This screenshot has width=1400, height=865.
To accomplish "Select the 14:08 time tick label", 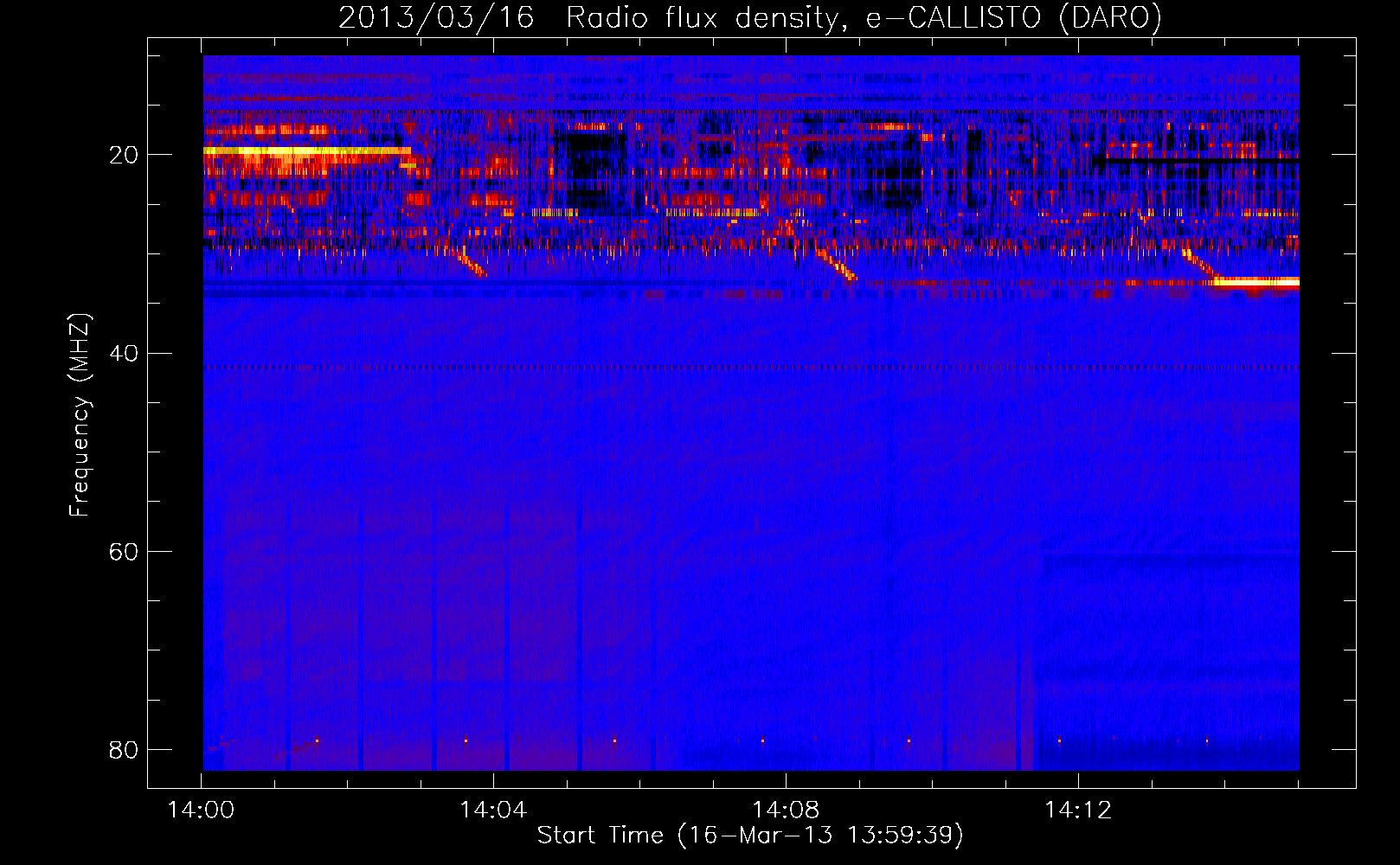I will (786, 811).
